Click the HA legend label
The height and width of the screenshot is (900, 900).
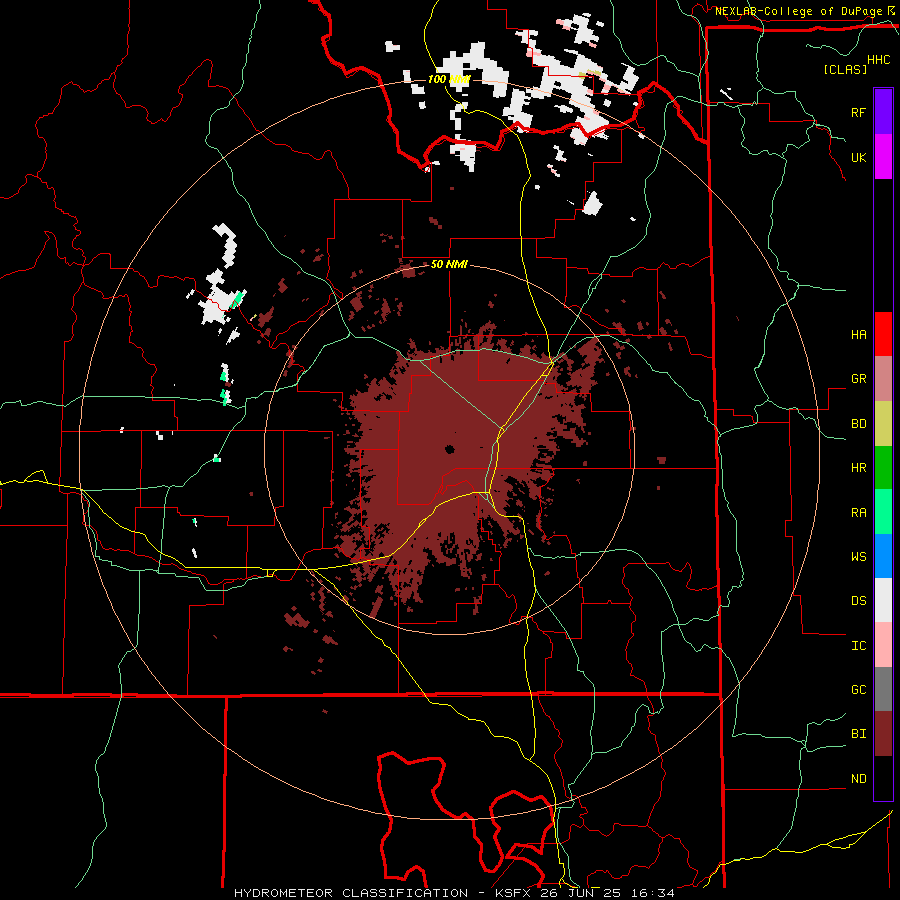coord(858,335)
